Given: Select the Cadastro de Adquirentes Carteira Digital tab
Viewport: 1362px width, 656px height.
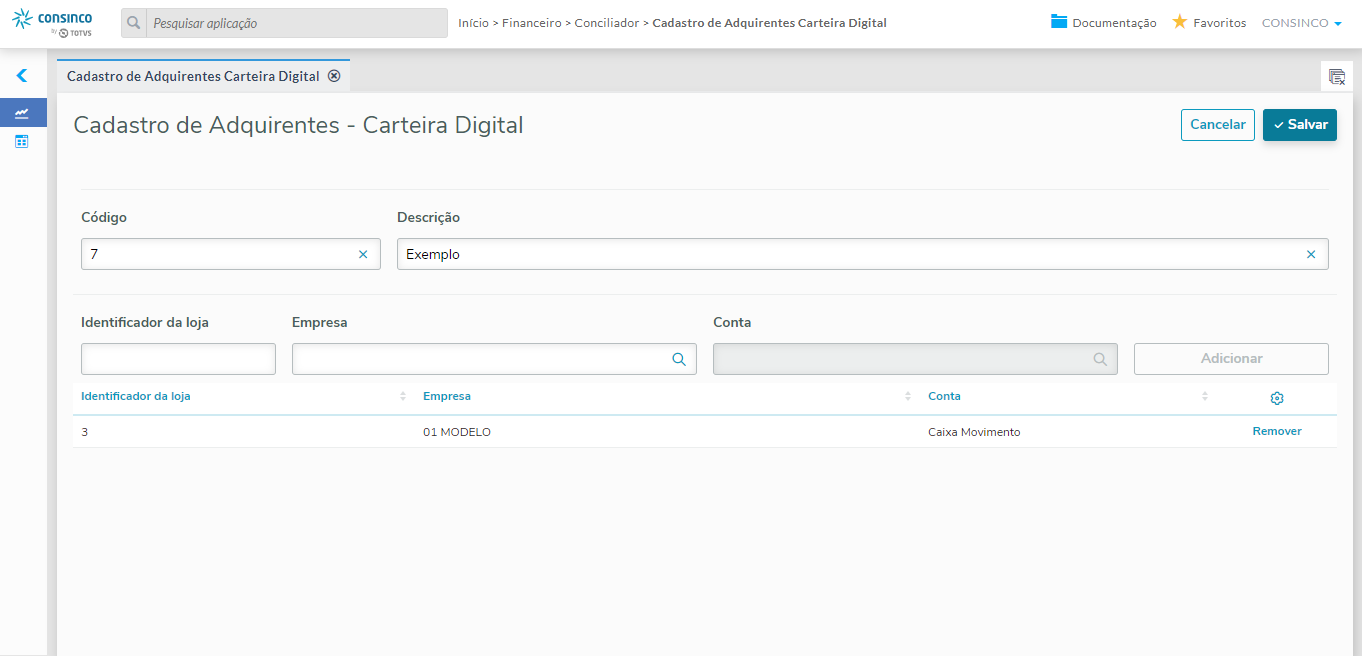Looking at the screenshot, I should coord(193,76).
